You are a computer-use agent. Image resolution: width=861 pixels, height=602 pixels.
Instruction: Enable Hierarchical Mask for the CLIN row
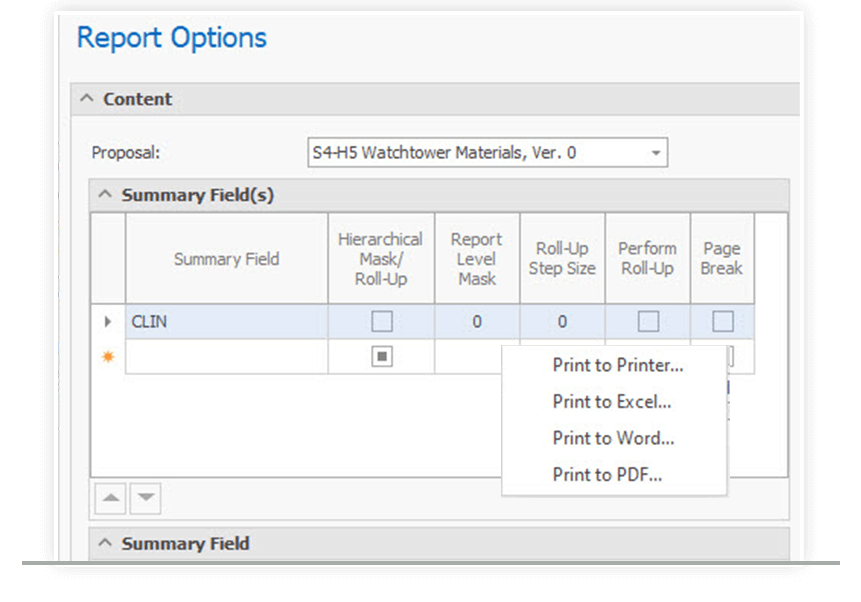380,321
